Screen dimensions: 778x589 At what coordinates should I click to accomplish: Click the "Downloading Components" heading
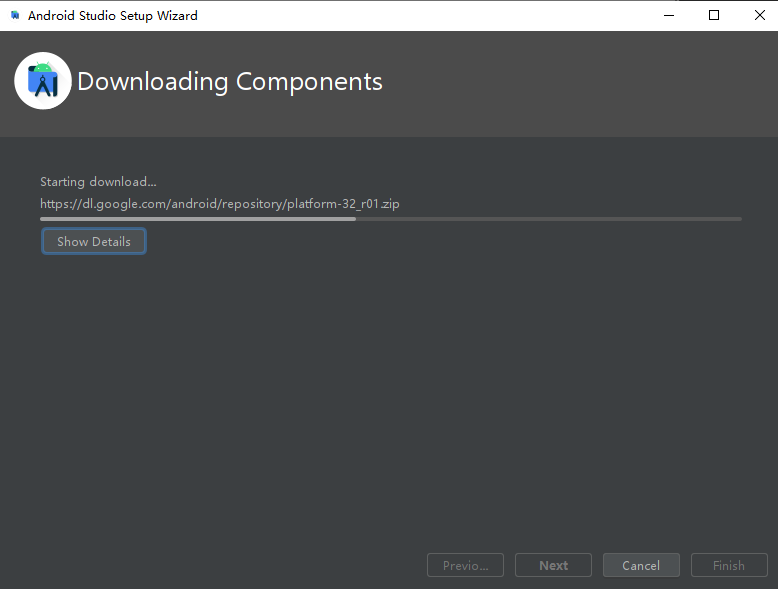230,82
